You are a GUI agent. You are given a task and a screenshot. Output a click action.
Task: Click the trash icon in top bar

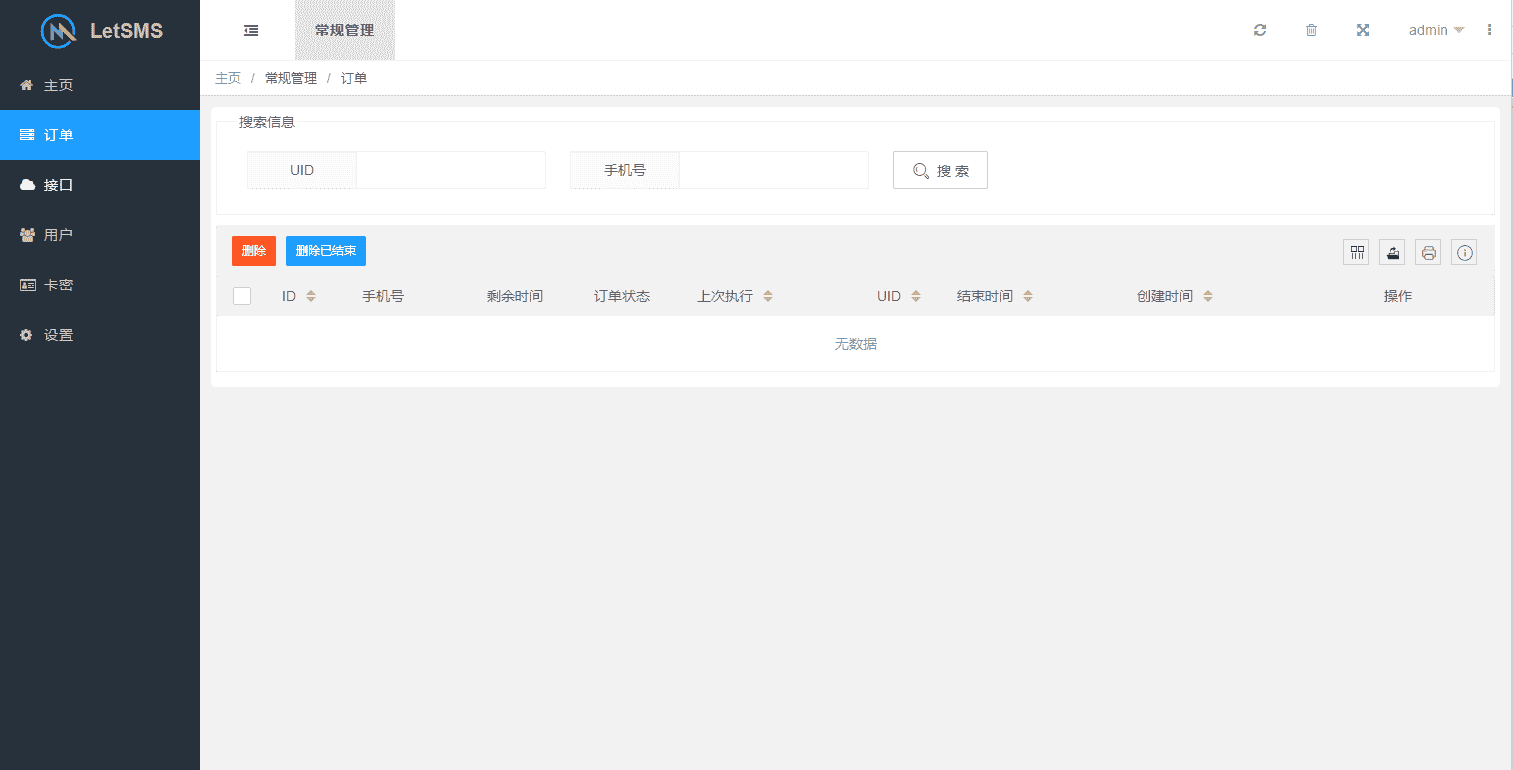click(1311, 30)
